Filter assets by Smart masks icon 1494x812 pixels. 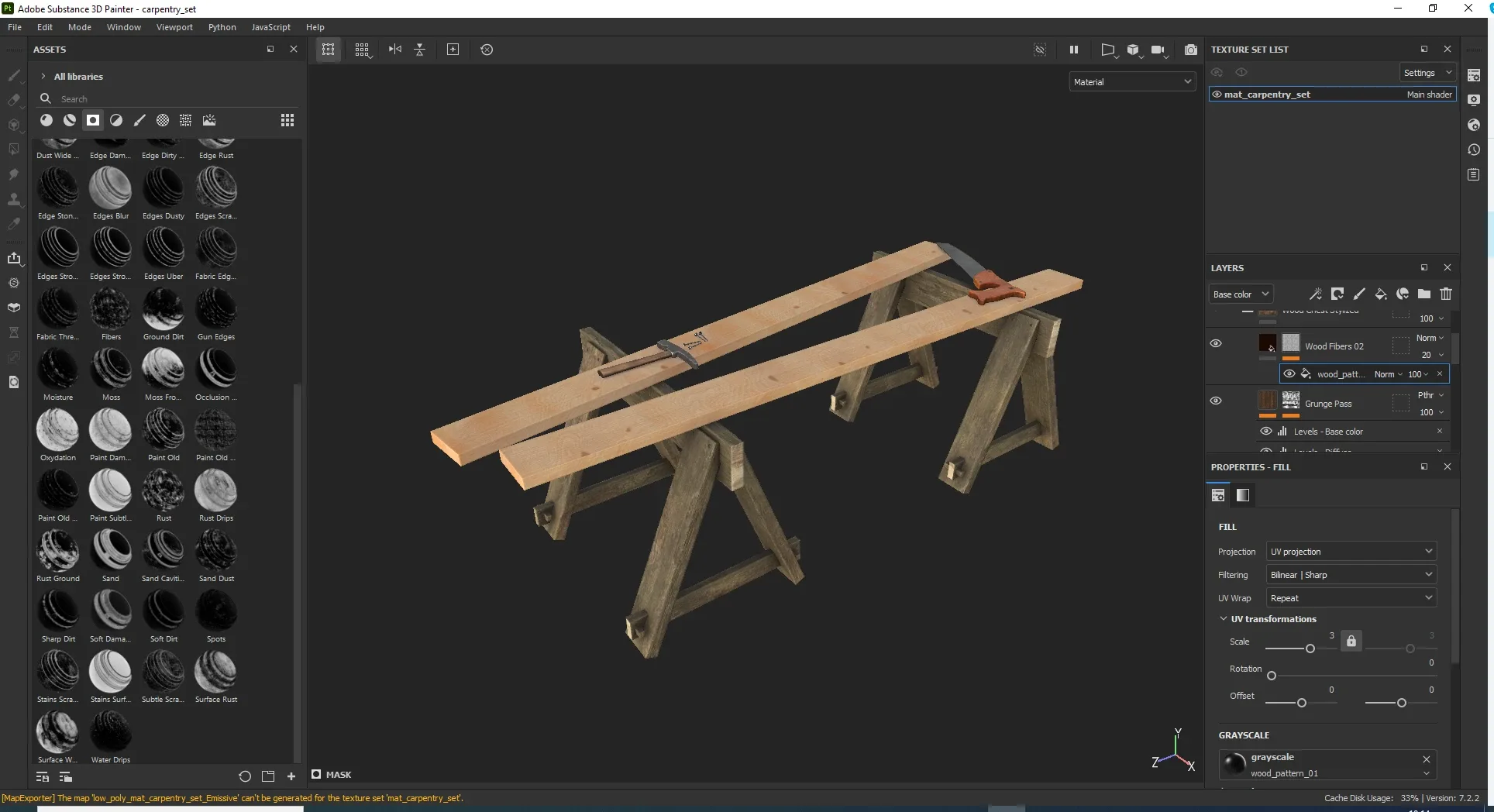click(x=93, y=120)
